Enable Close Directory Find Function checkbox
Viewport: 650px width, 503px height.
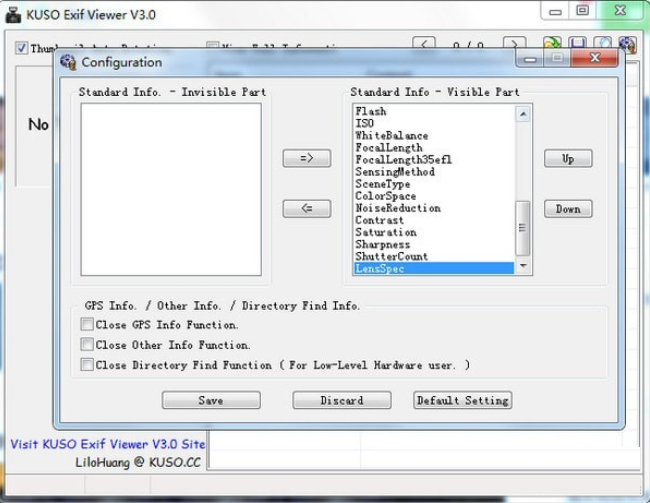point(87,365)
